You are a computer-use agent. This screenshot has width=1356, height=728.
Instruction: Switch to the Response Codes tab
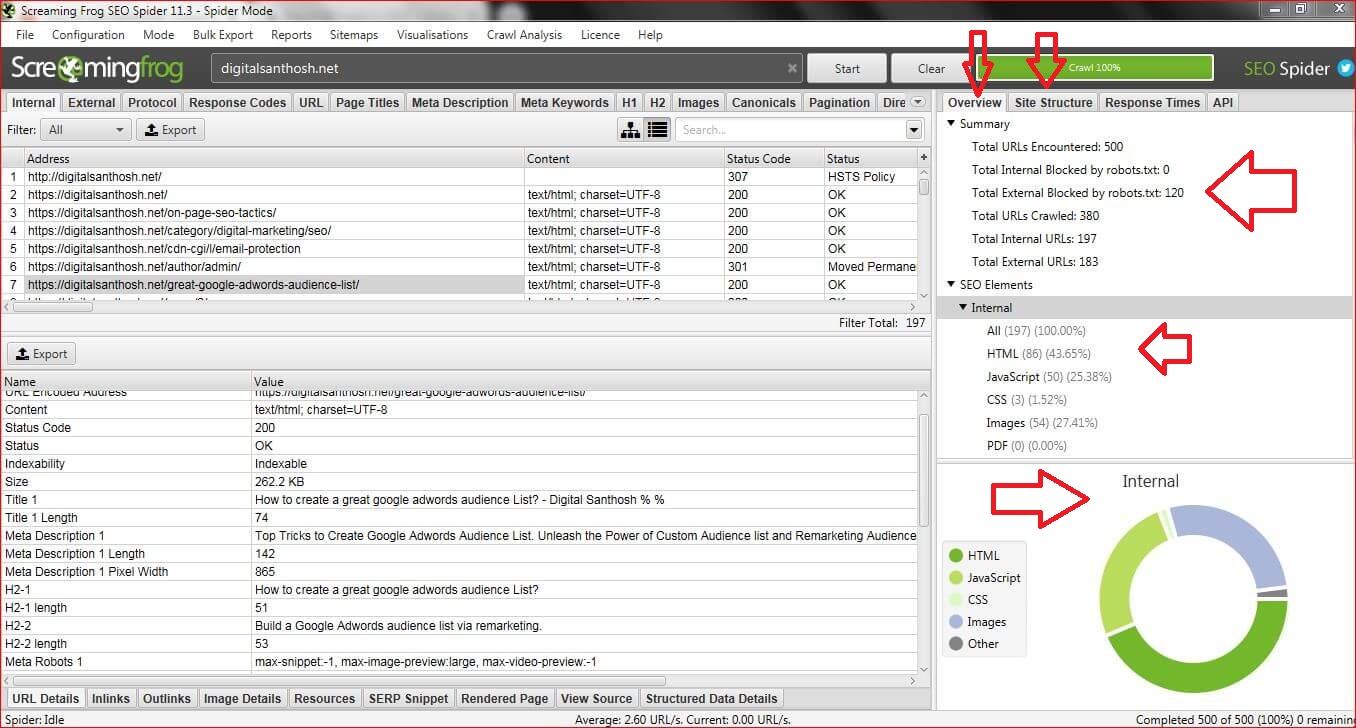point(237,102)
